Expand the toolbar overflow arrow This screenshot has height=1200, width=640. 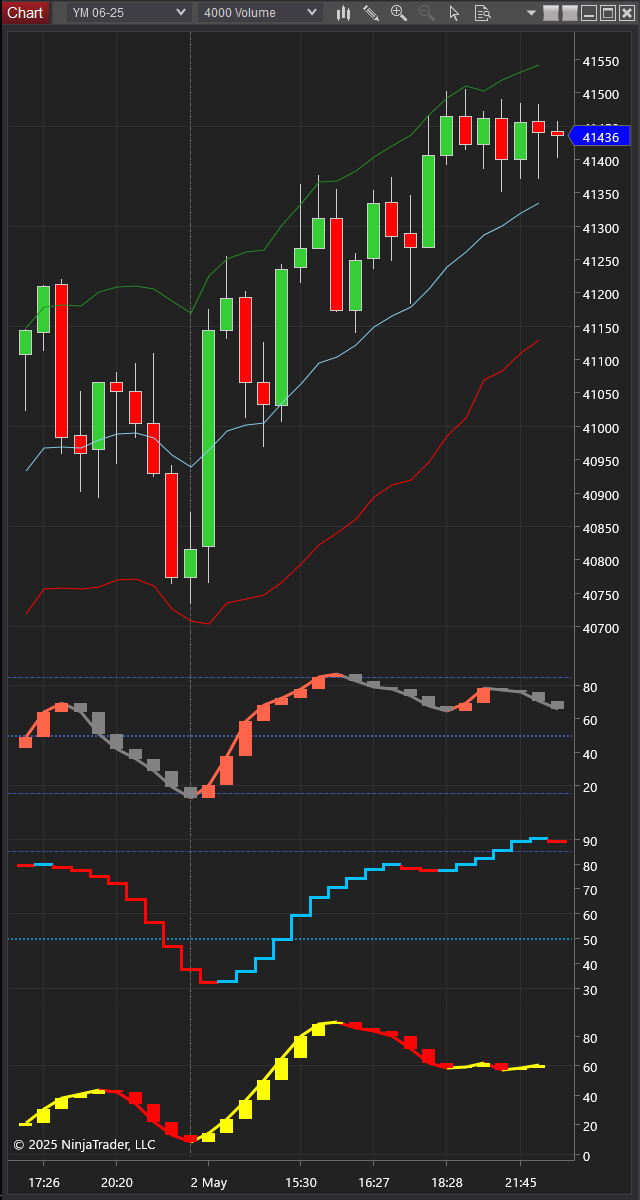[x=530, y=13]
